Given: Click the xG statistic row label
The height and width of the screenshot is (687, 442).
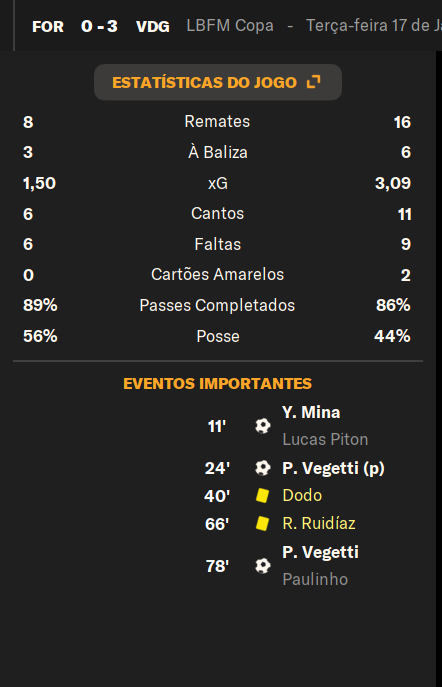Looking at the screenshot, I should (x=218, y=183).
